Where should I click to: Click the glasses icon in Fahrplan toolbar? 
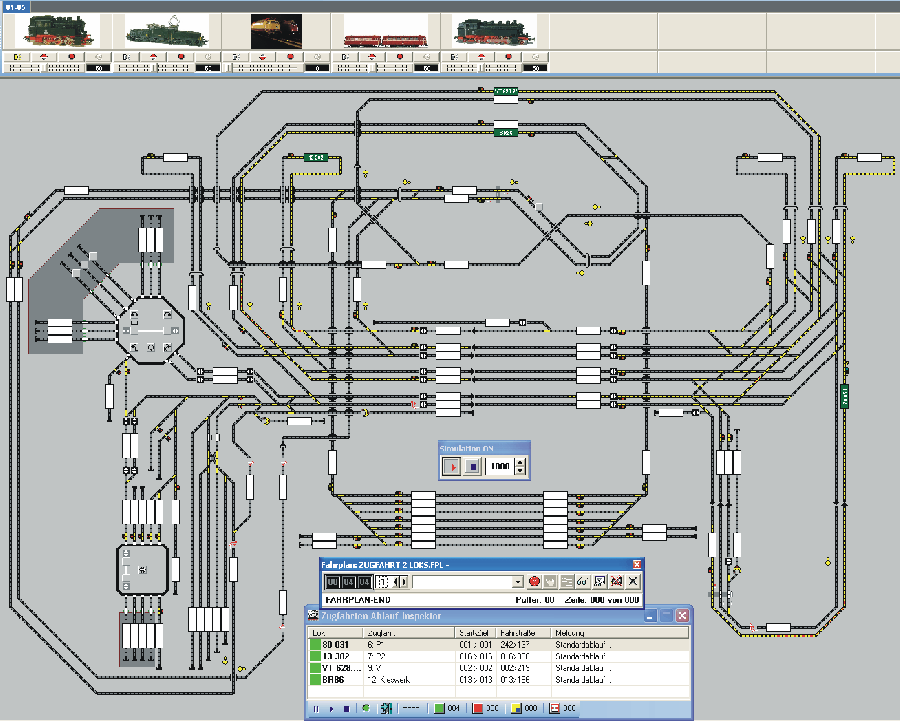581,581
